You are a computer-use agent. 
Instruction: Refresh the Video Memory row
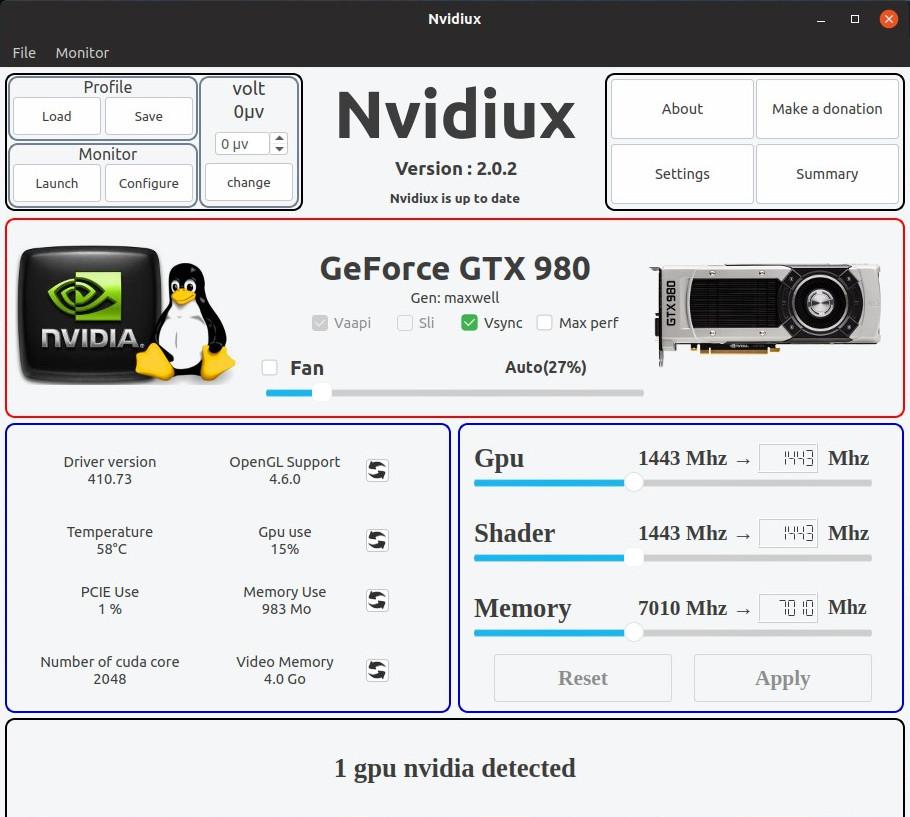click(x=377, y=670)
